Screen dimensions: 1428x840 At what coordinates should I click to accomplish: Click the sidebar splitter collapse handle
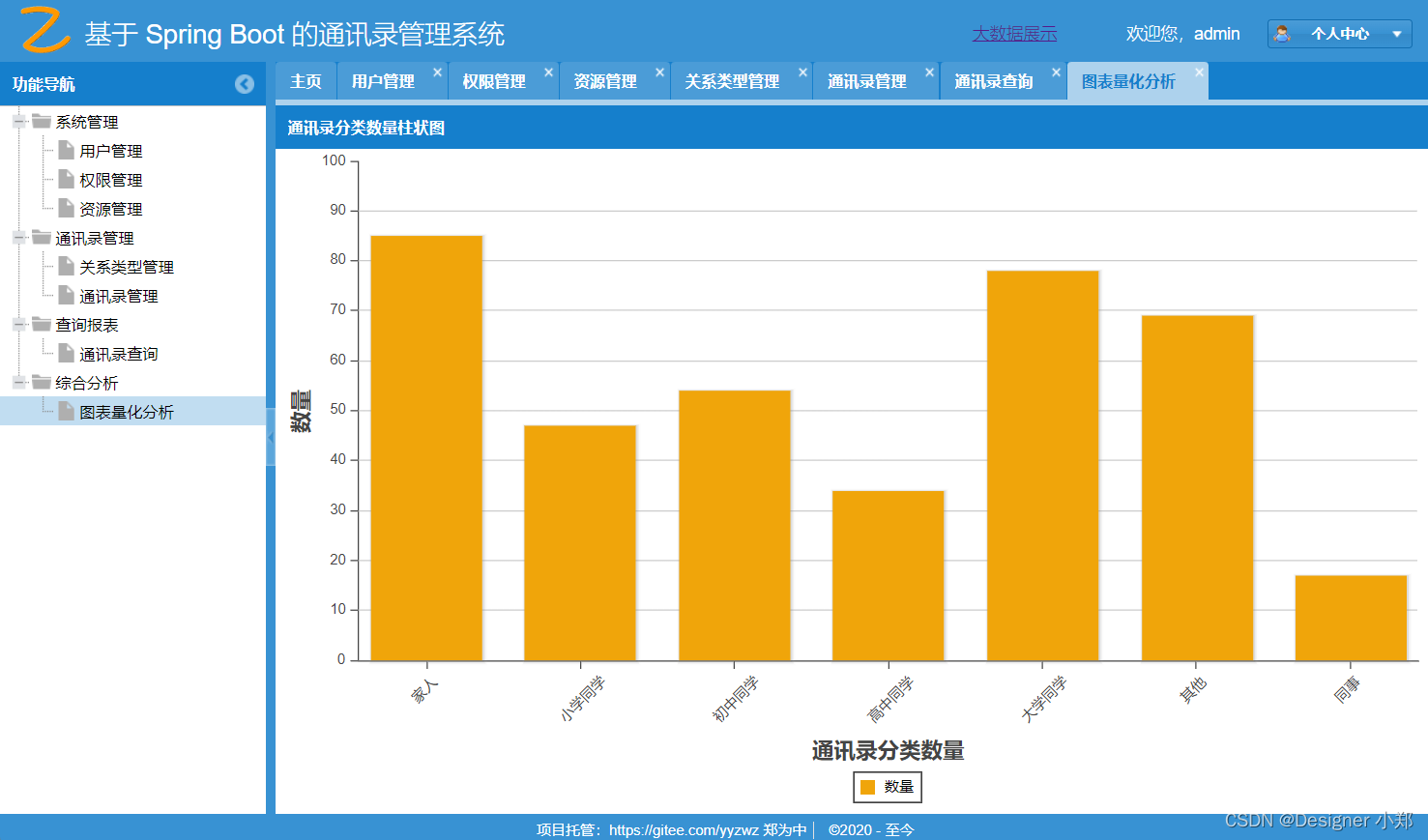(x=271, y=437)
